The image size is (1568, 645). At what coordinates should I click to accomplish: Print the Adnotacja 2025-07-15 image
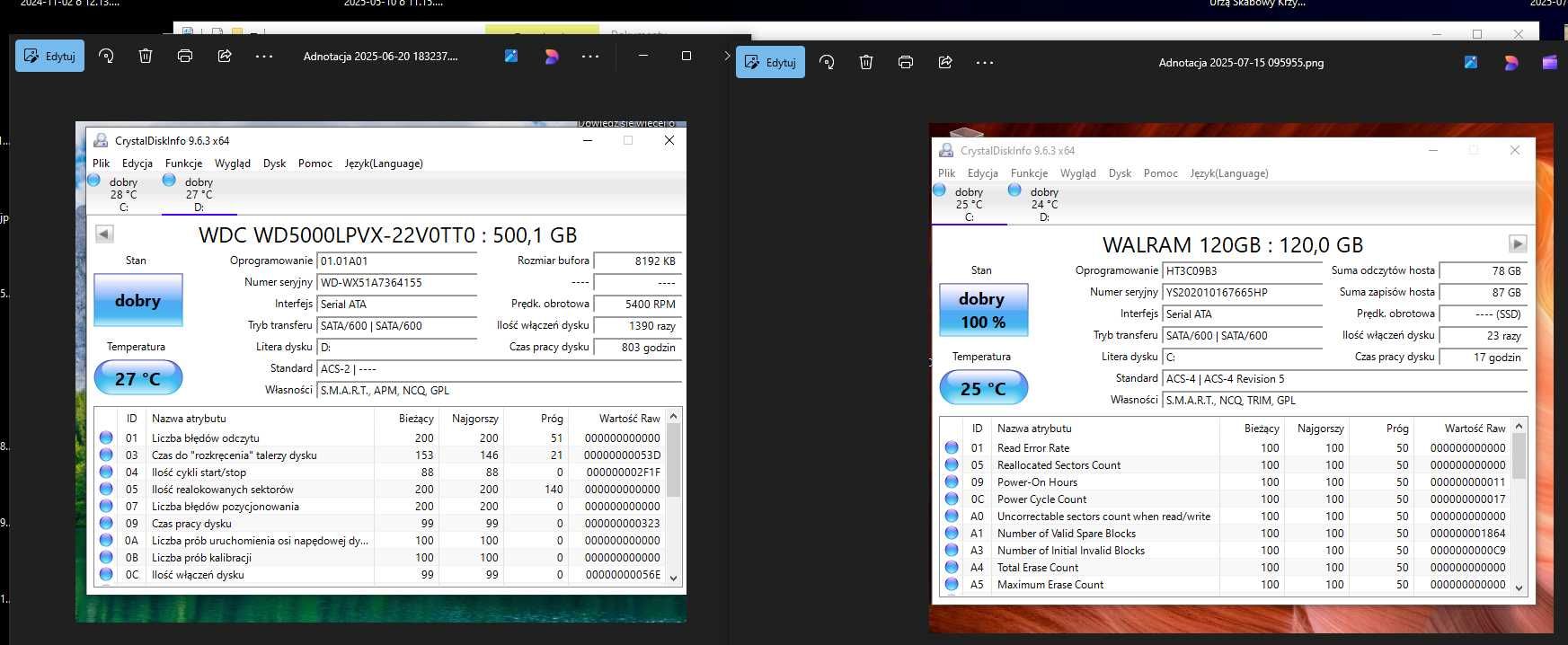906,62
